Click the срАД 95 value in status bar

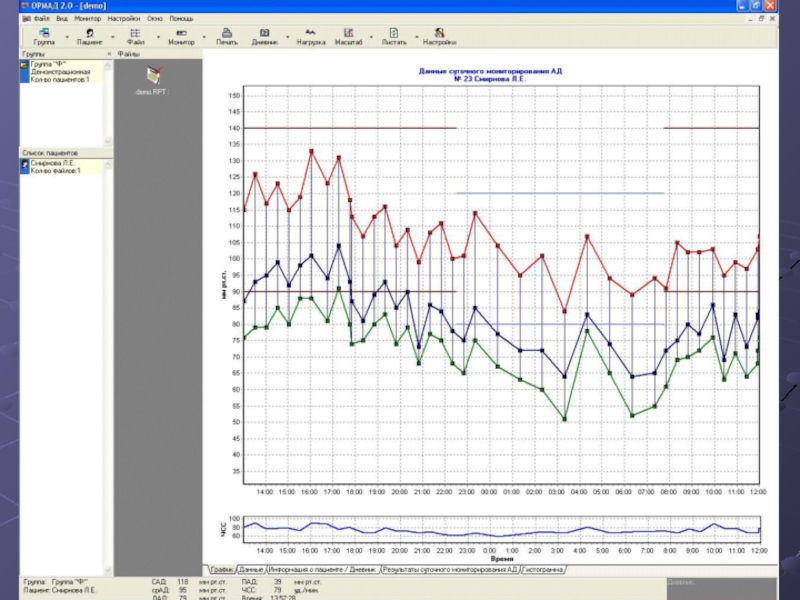(x=183, y=590)
